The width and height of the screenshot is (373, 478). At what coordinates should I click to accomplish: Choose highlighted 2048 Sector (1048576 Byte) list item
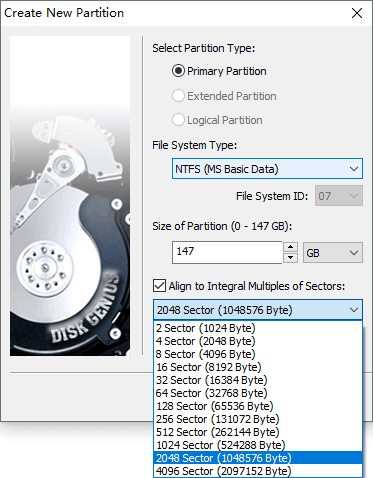pyautogui.click(x=258, y=458)
